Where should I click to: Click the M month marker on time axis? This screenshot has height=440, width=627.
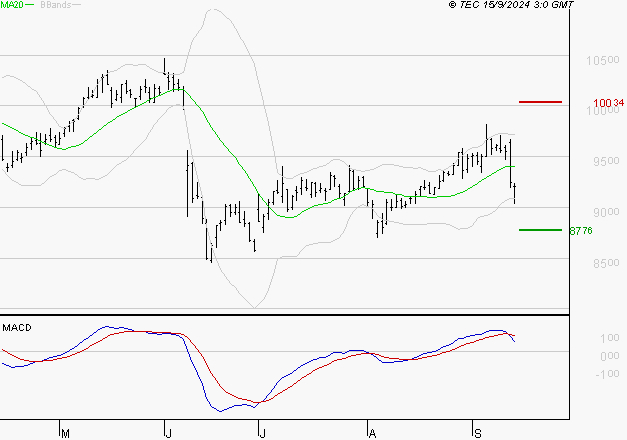[65, 434]
